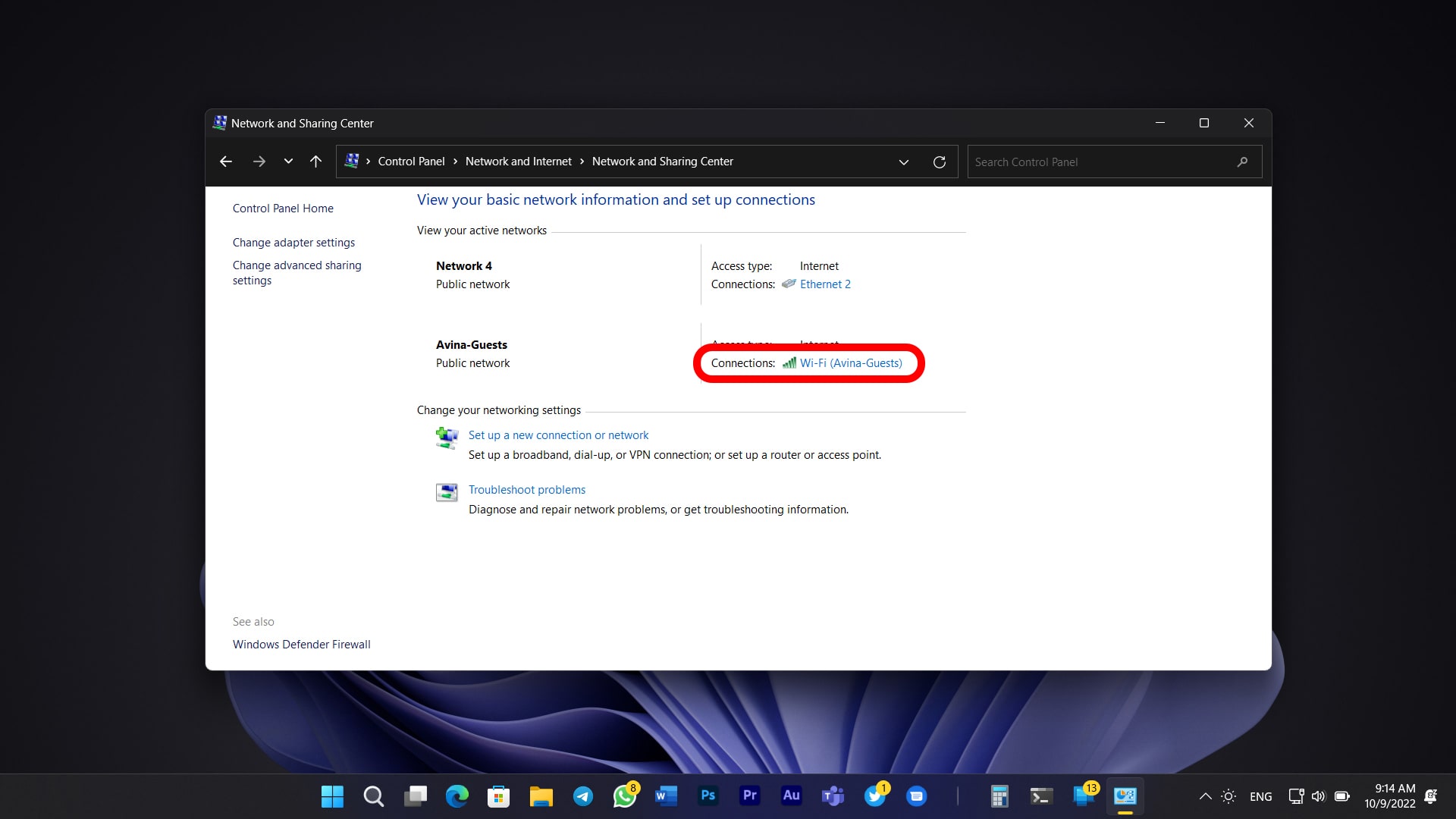1456x819 pixels.
Task: Click the Ethernet 2 adapter icon
Action: coord(789,284)
